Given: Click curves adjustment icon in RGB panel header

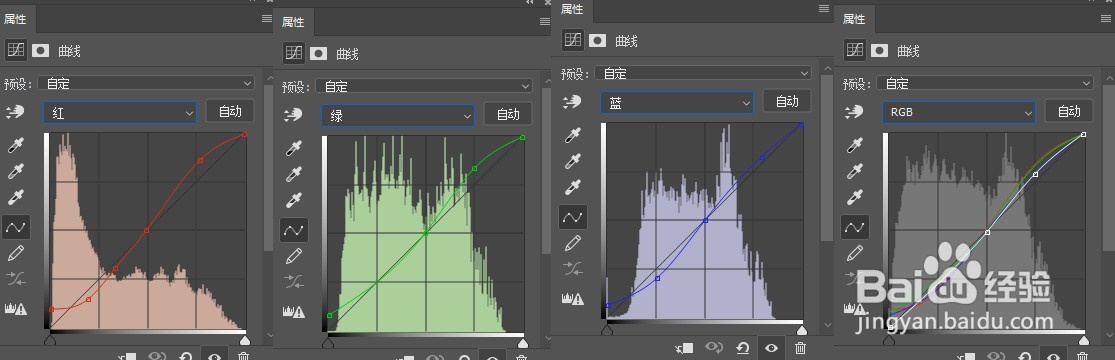Looking at the screenshot, I should (855, 50).
